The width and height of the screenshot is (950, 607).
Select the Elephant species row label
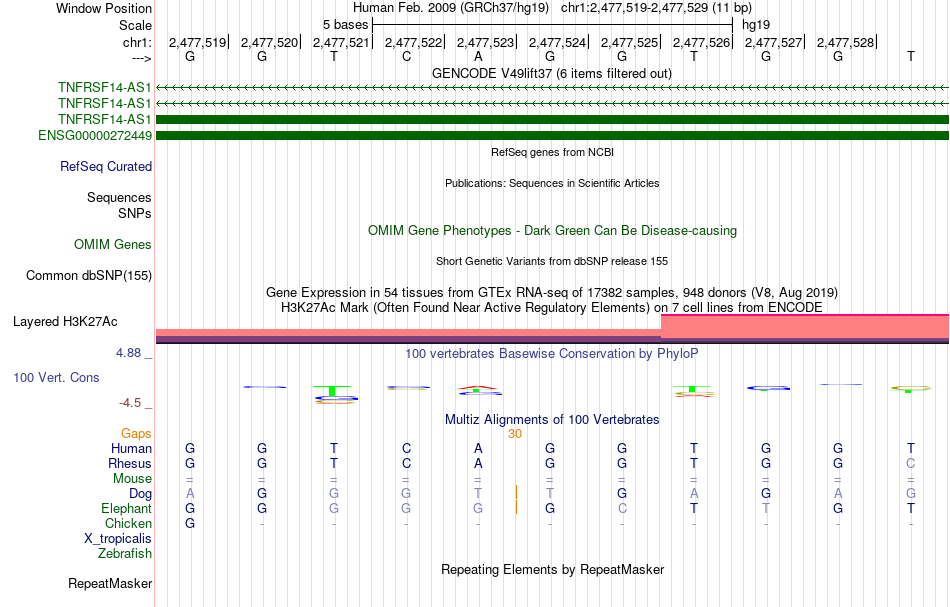pos(126,508)
